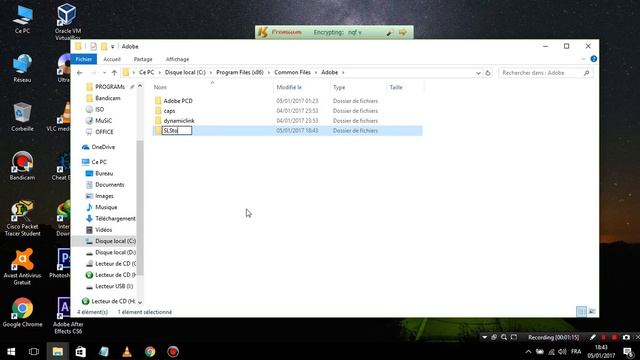Go back with the Explorer back arrow
Viewport: 640px width, 360px height.
coord(80,73)
